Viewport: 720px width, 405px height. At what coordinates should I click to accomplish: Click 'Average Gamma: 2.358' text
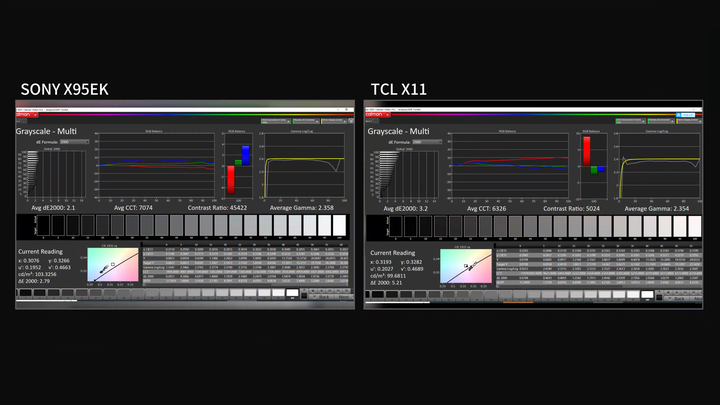[x=301, y=208]
